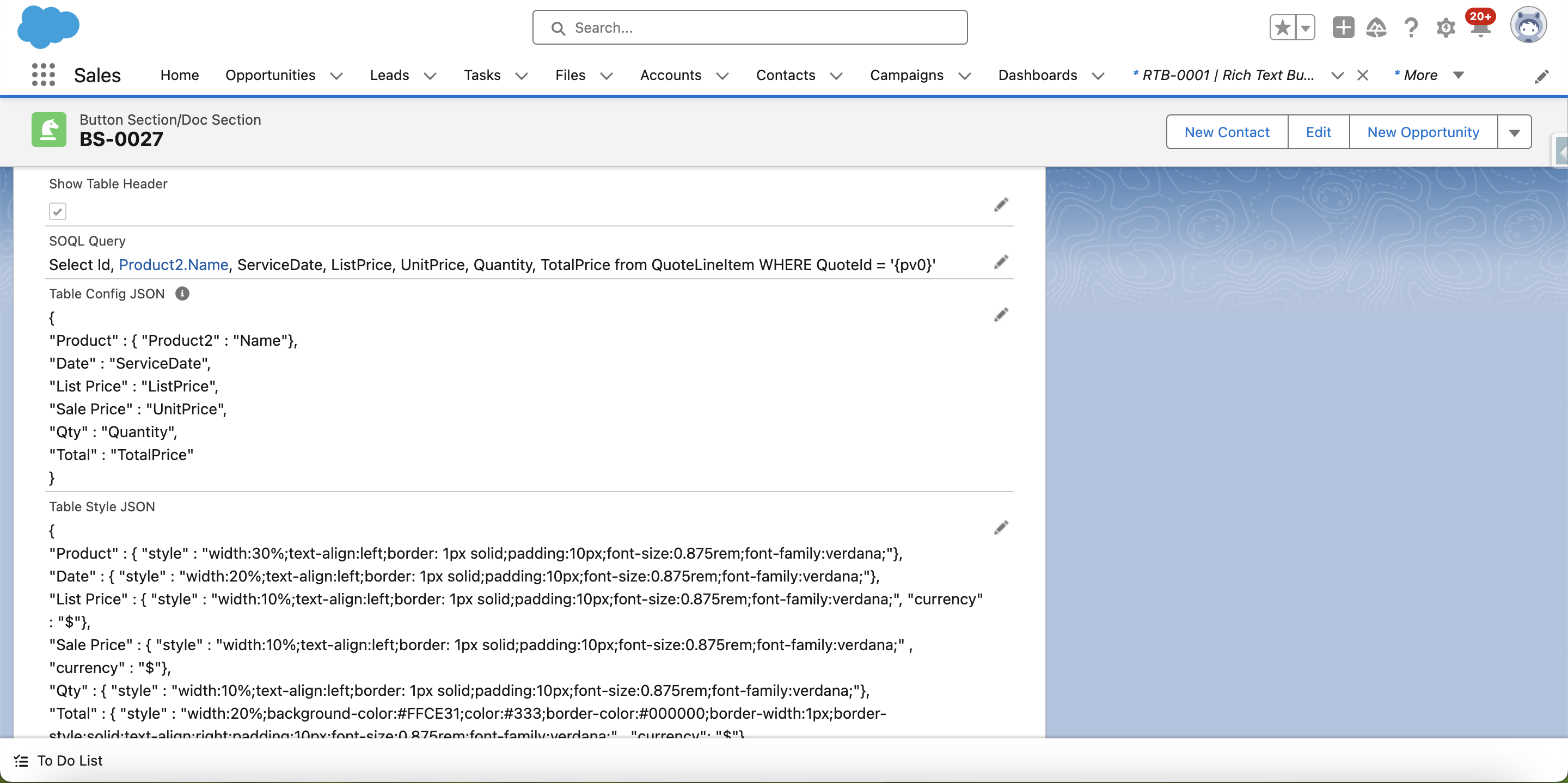Click into the global Search field
Screen dimensions: 1568x783
pos(749,27)
